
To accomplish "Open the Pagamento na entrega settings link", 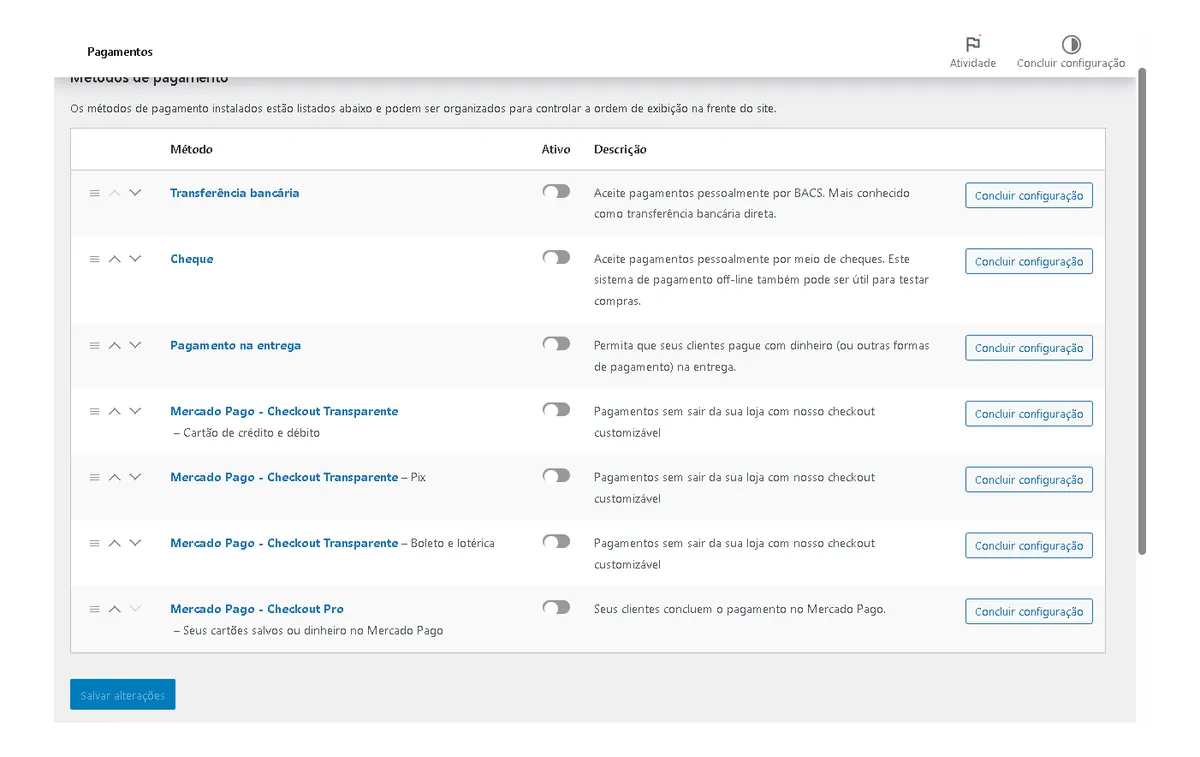I will click(x=235, y=344).
